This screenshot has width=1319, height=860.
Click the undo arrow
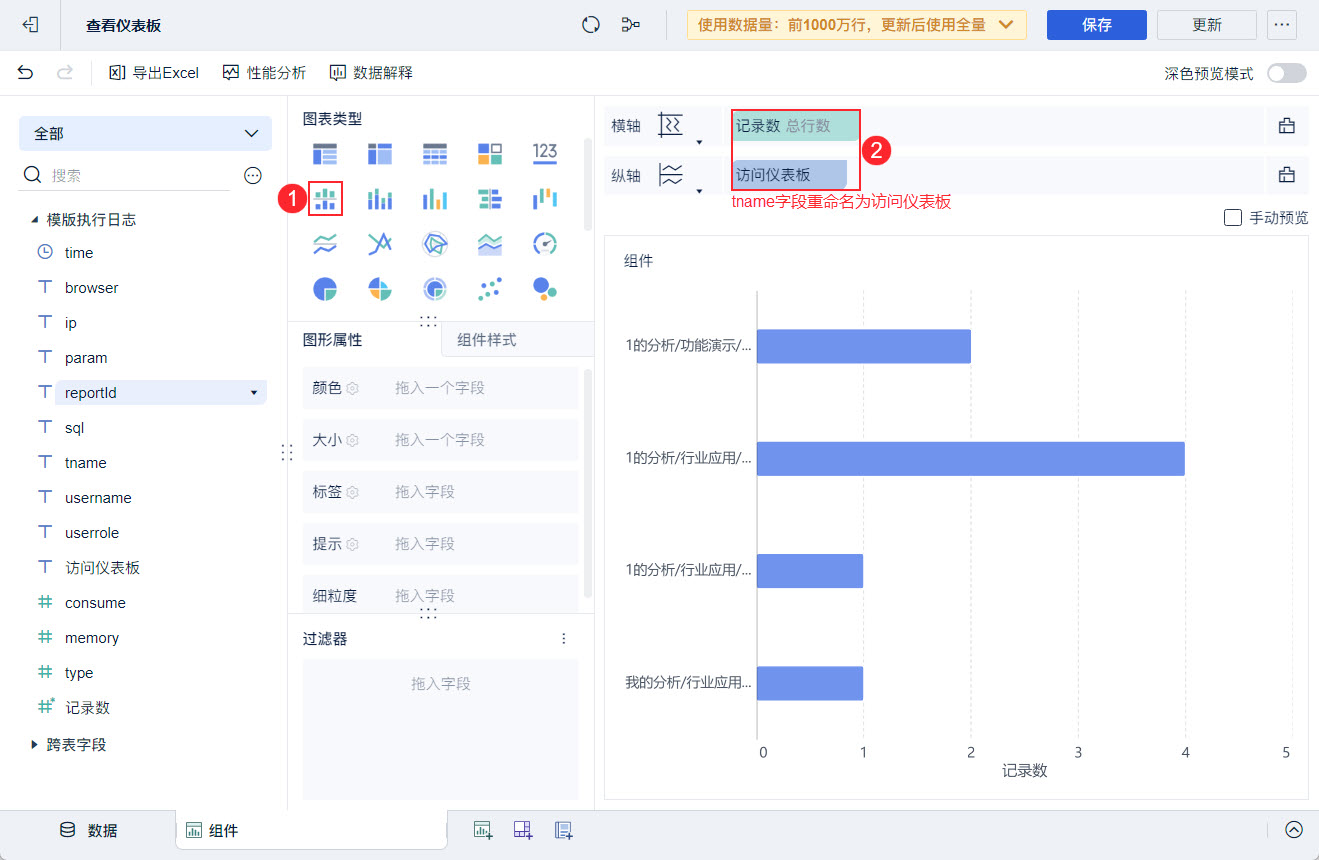coord(25,72)
